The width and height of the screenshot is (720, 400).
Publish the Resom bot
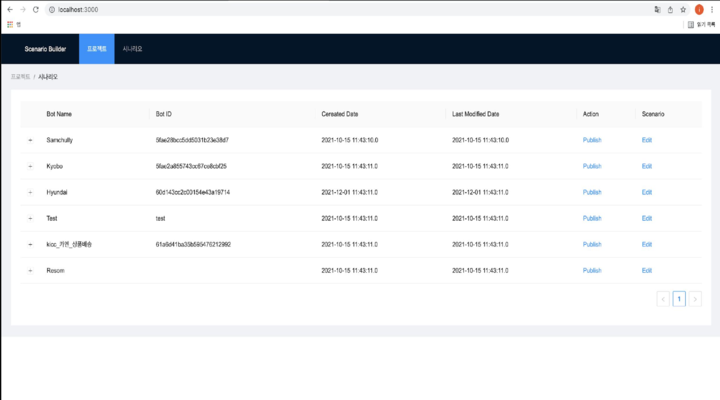click(592, 271)
